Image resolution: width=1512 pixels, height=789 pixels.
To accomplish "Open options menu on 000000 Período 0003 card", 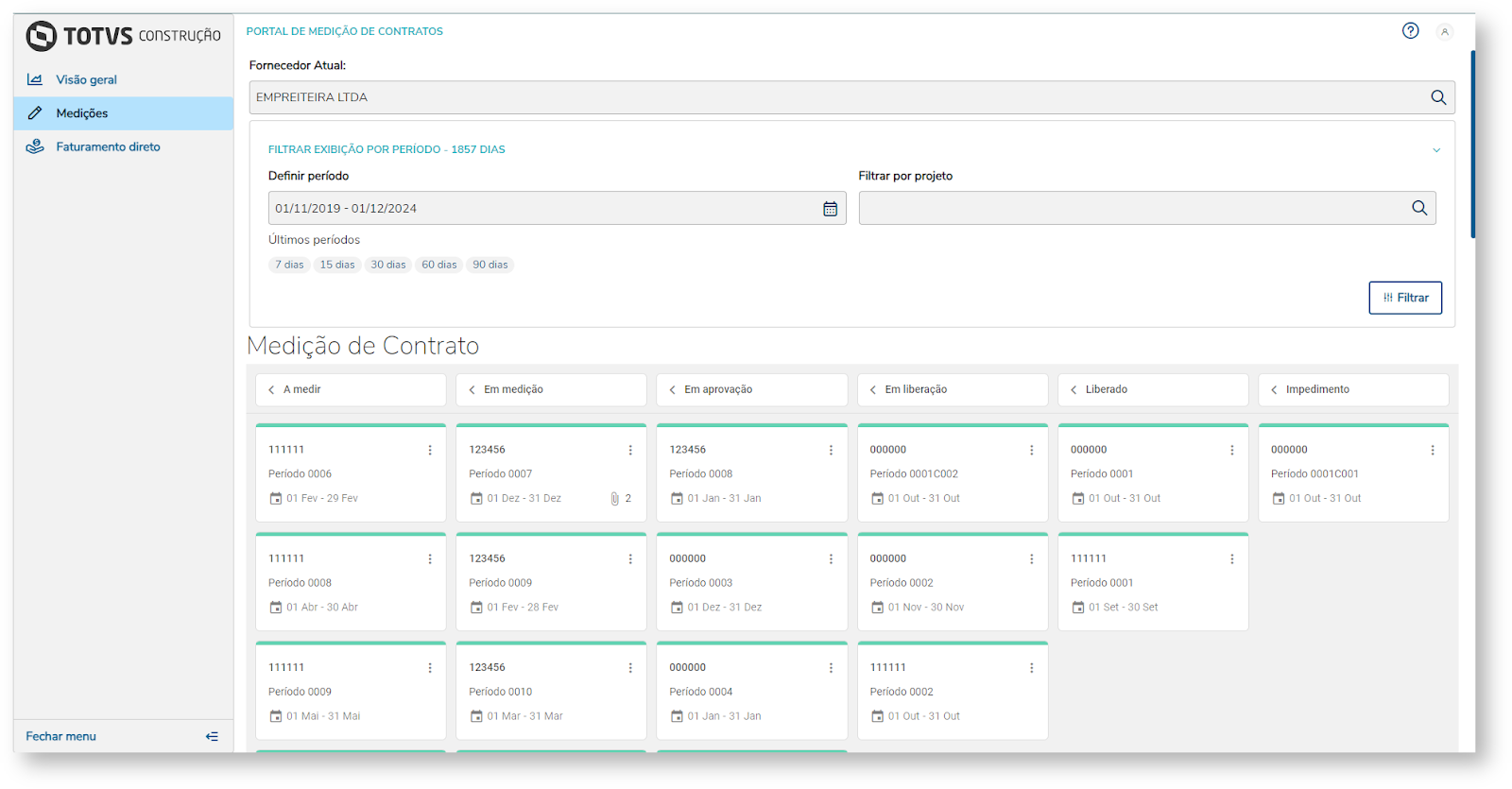I will point(831,559).
